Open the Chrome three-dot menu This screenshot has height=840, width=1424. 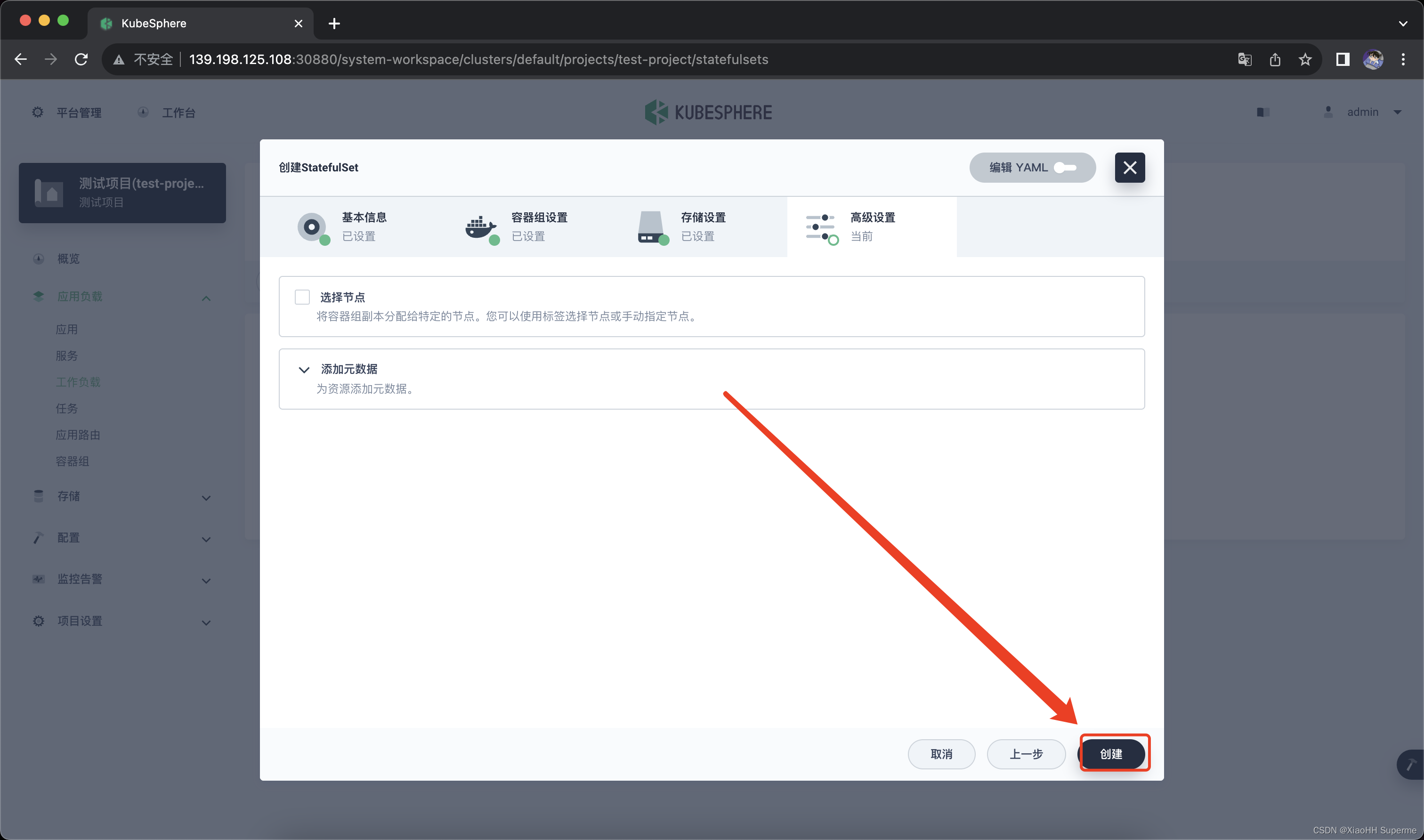click(1402, 59)
